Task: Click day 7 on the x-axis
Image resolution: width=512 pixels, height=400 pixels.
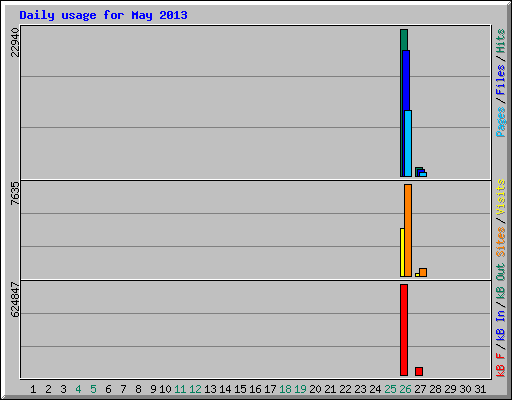Action: point(123,389)
